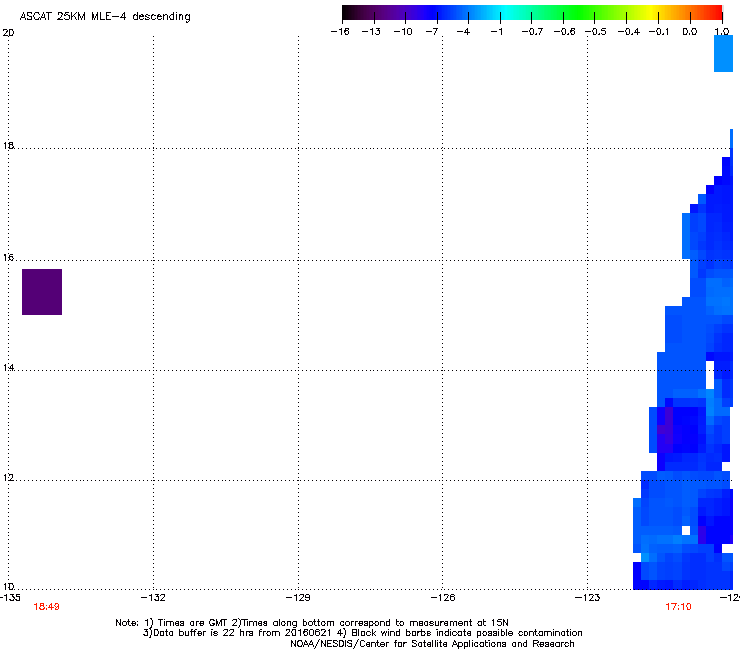
Task: Click the -123 longitude label
Action: tap(588, 598)
